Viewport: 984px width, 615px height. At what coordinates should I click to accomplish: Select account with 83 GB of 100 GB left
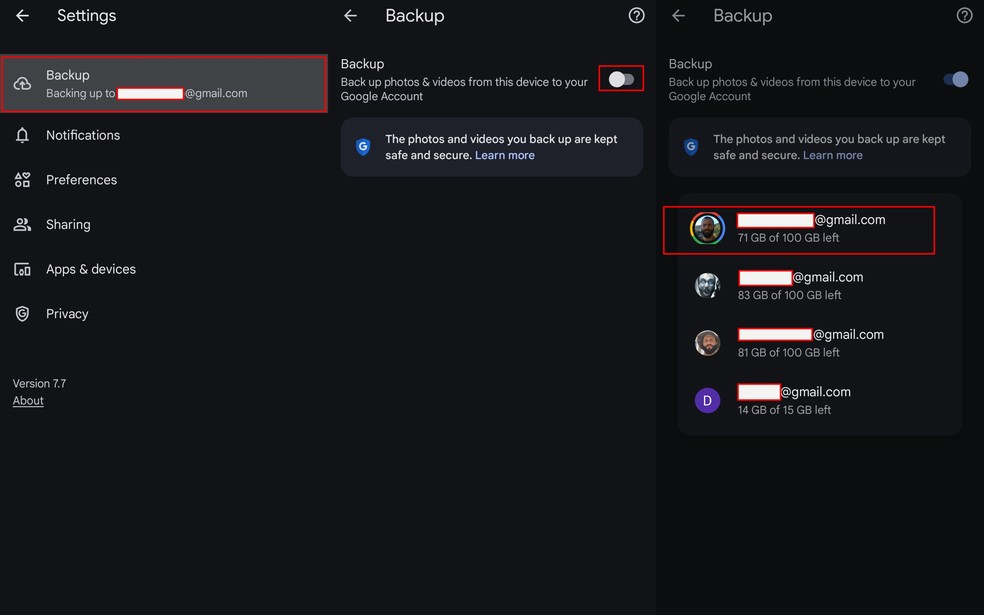point(799,286)
